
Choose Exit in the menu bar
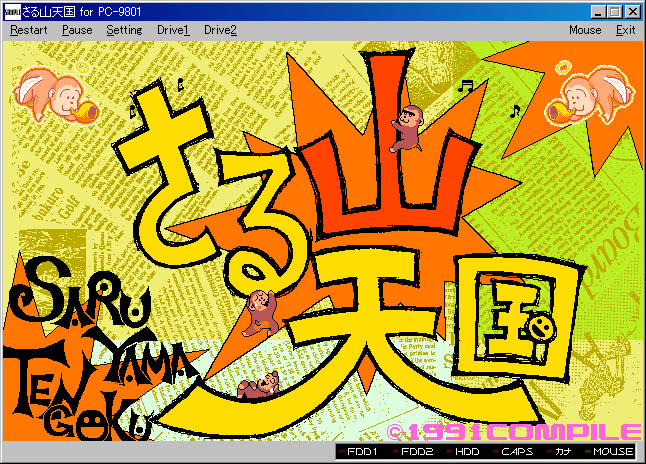tap(625, 30)
